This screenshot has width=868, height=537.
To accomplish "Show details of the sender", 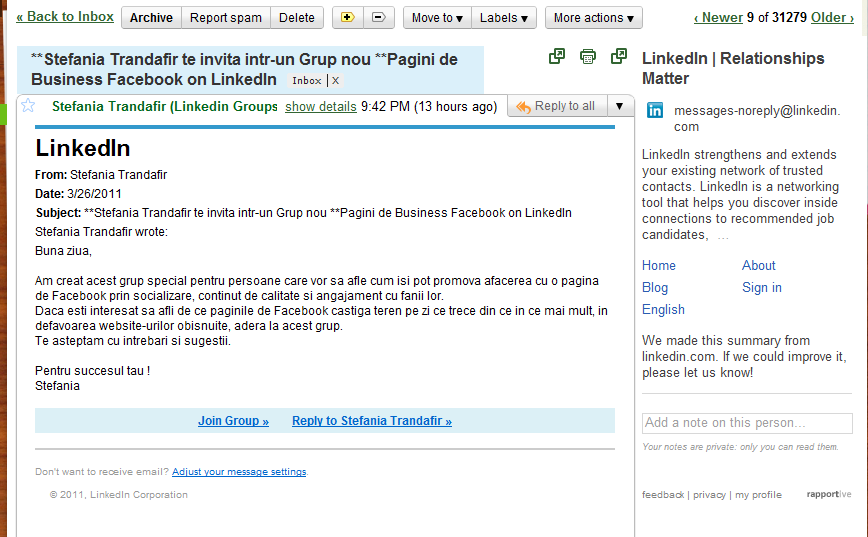I will (x=321, y=106).
